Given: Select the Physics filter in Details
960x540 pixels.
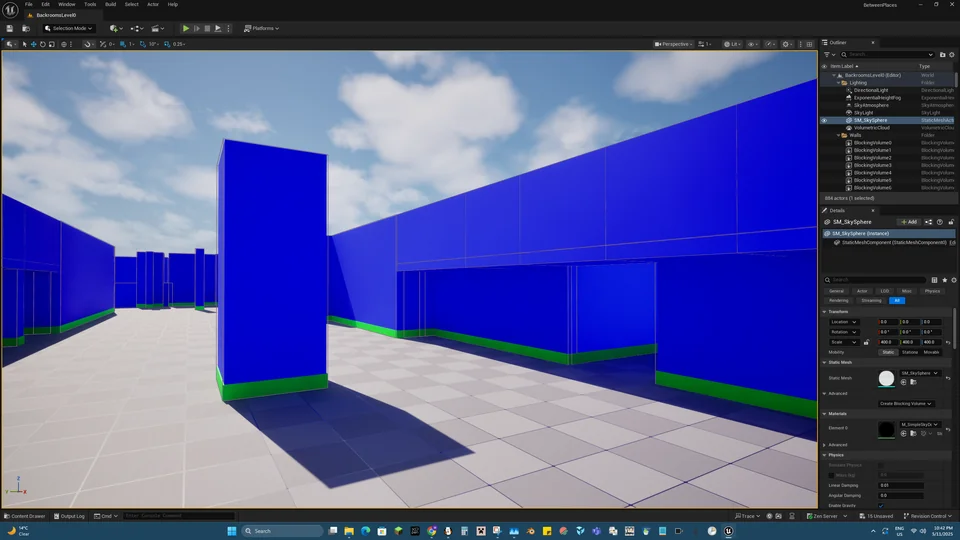Looking at the screenshot, I should pos(932,291).
